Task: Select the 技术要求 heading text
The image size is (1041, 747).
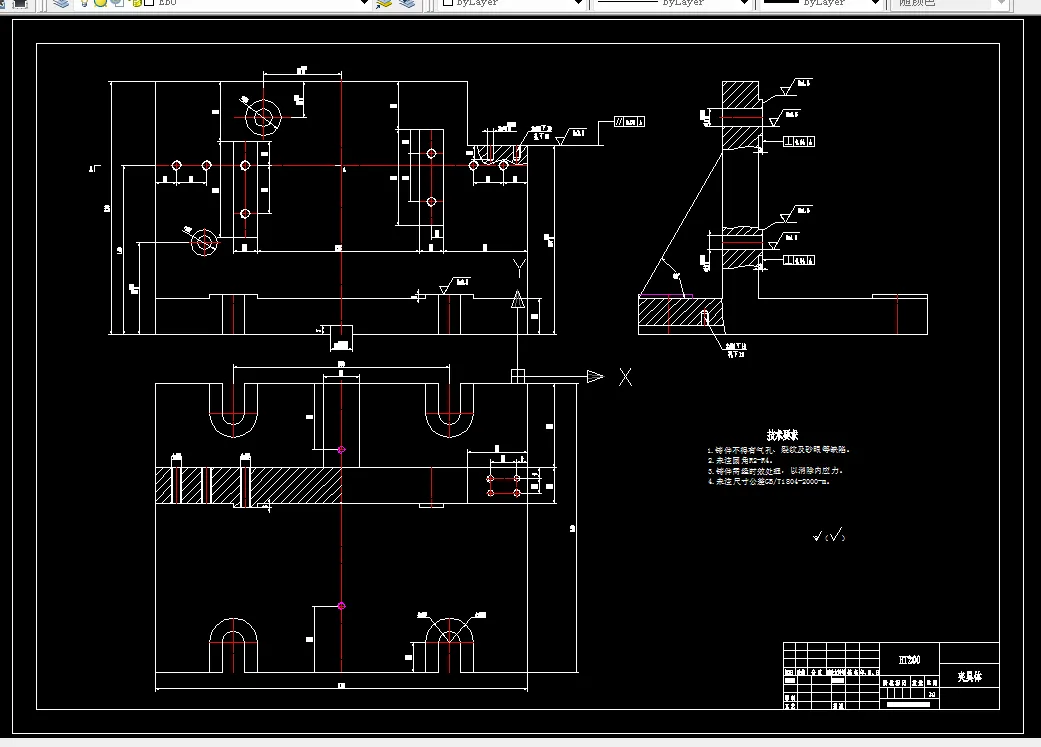Action: tap(782, 435)
